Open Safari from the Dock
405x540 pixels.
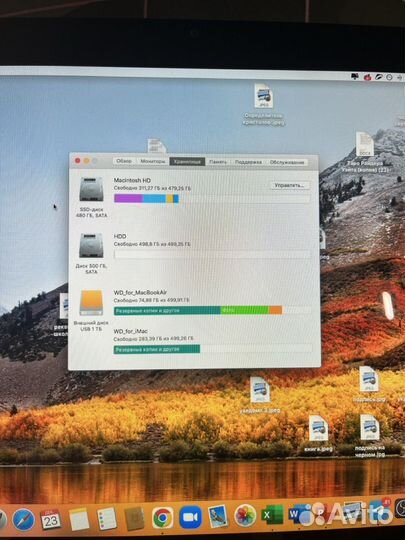click(x=24, y=519)
